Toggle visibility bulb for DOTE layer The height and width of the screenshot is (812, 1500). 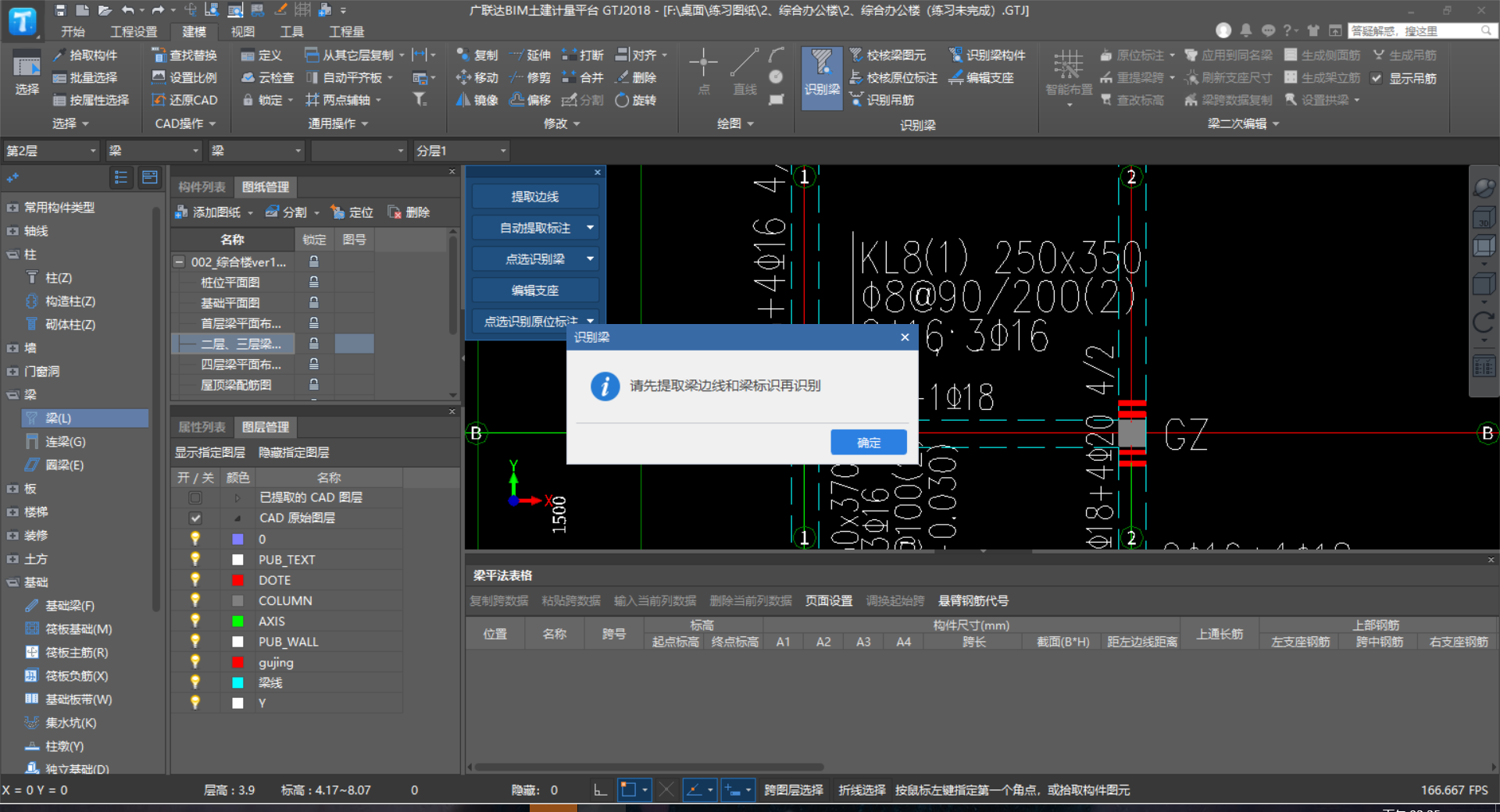click(x=195, y=579)
